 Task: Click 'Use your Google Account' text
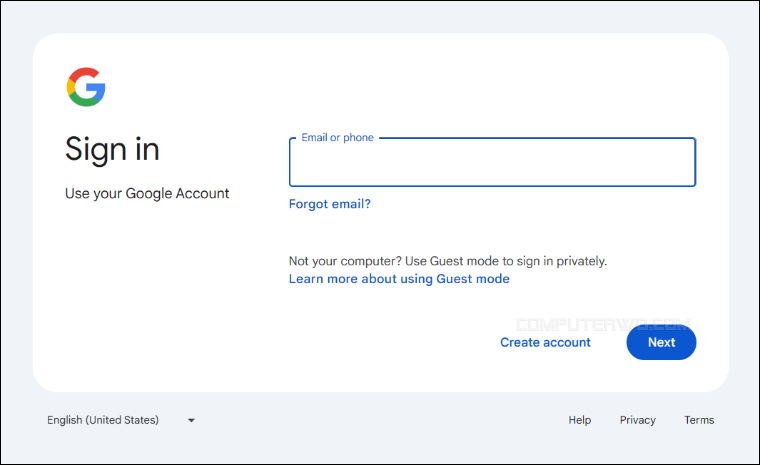147,193
